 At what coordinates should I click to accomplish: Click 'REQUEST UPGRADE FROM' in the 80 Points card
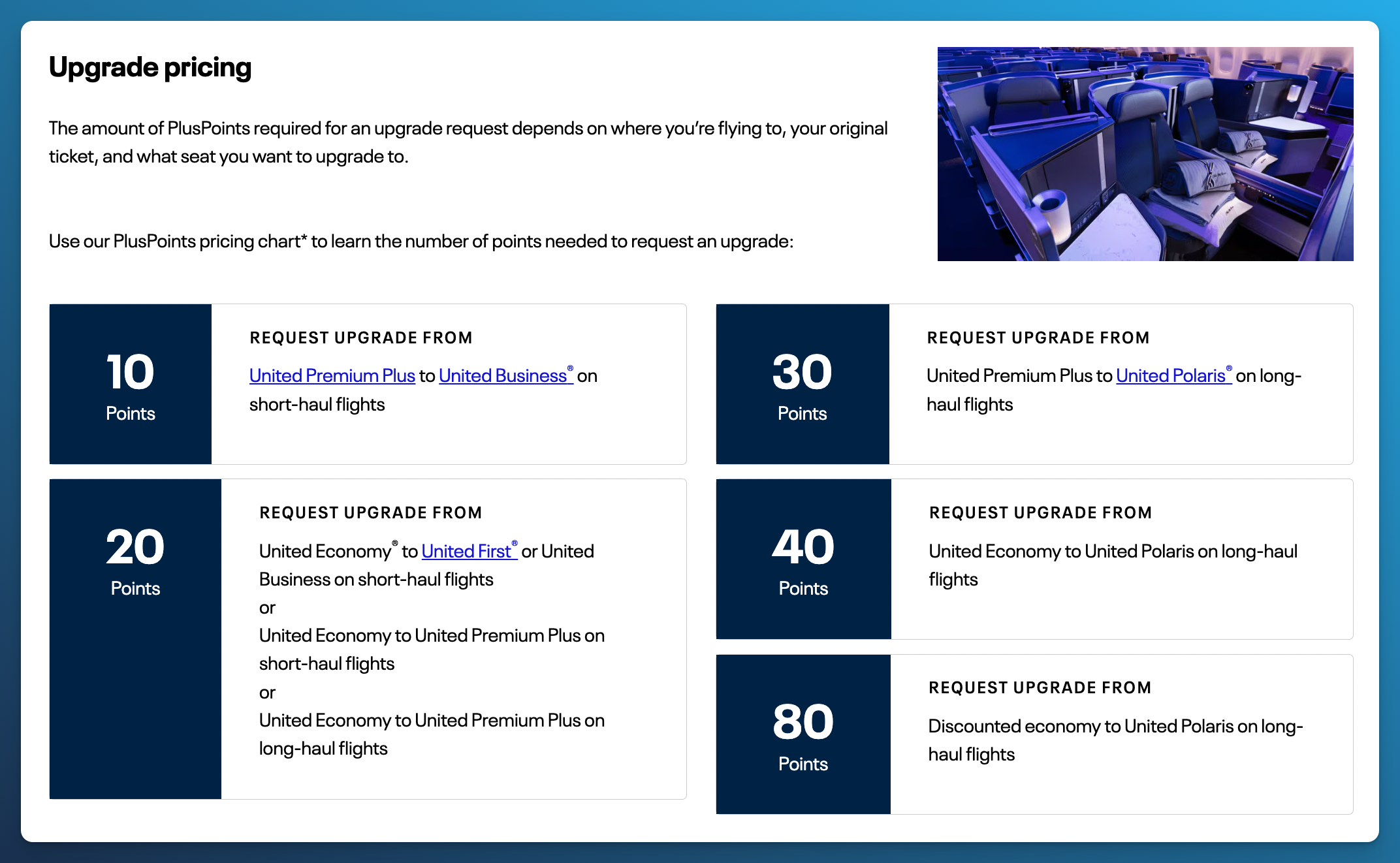(1040, 687)
